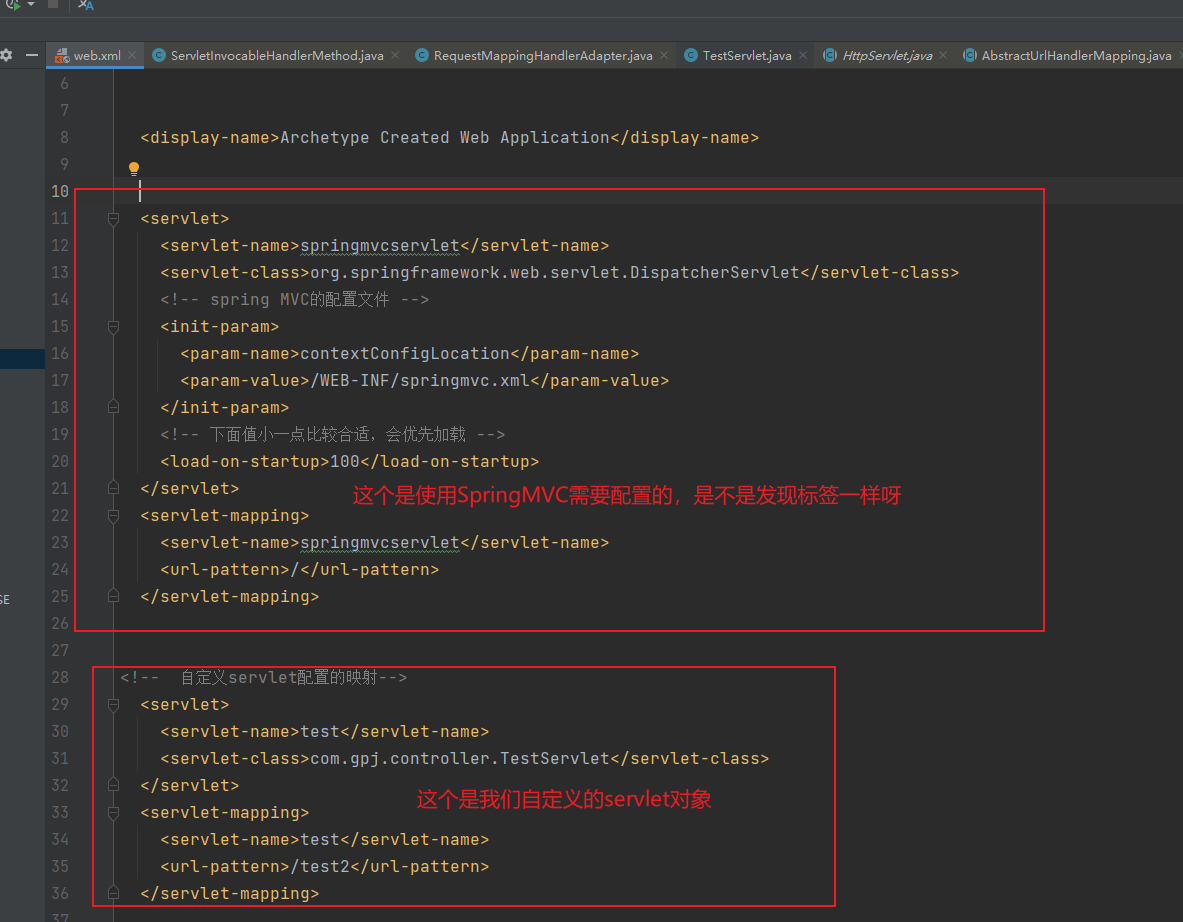Click line number 31 in the gutter
The height and width of the screenshot is (922, 1183).
coord(60,758)
